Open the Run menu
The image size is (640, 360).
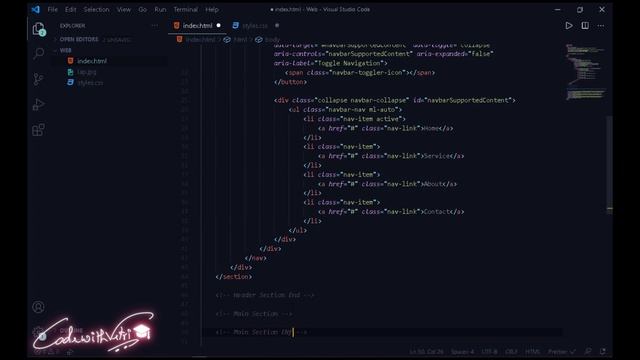tap(160, 9)
